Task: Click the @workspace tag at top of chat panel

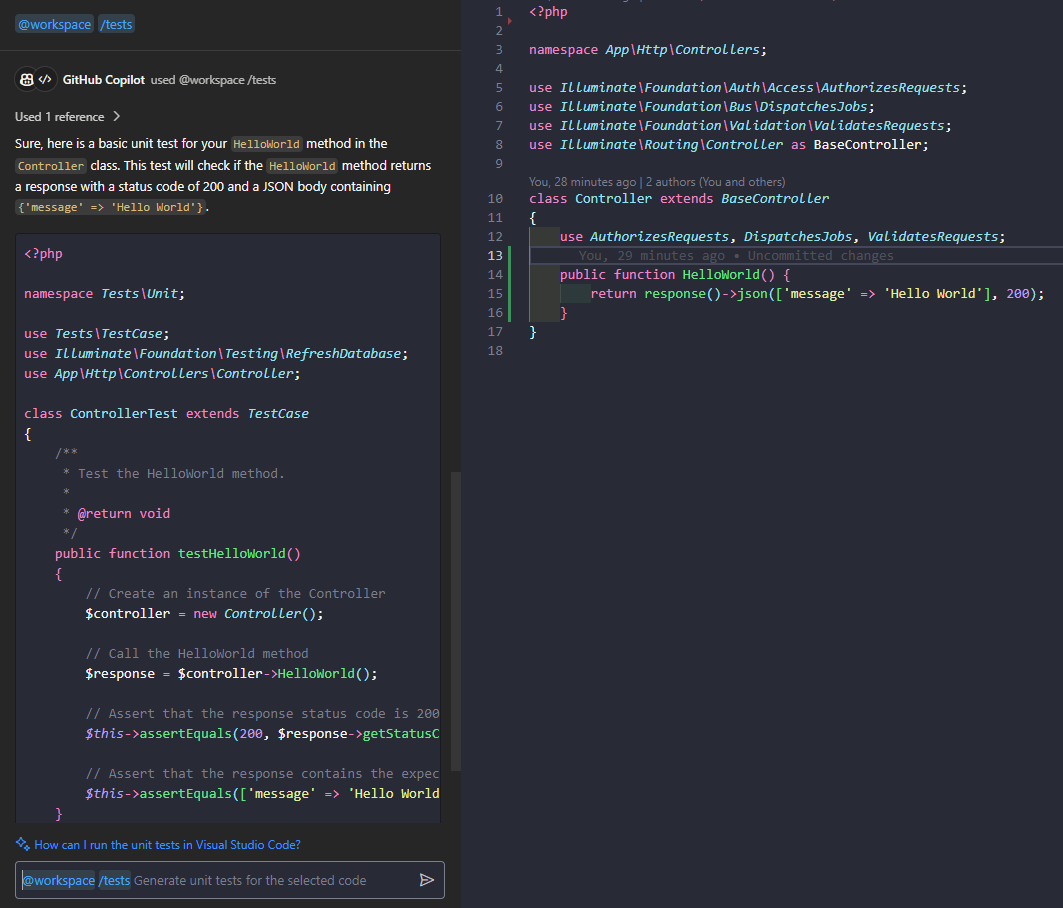Action: coord(54,24)
